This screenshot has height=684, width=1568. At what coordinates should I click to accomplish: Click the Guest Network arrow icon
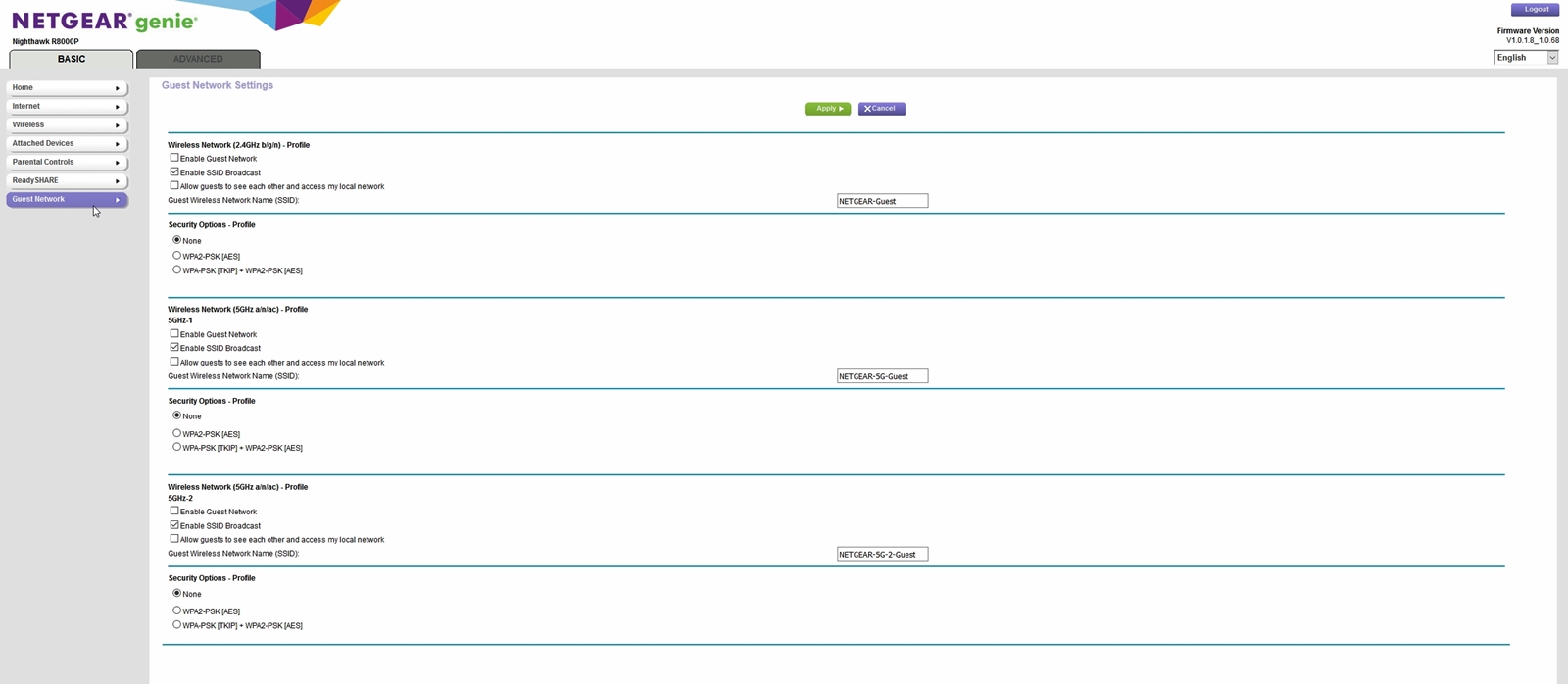pos(118,200)
